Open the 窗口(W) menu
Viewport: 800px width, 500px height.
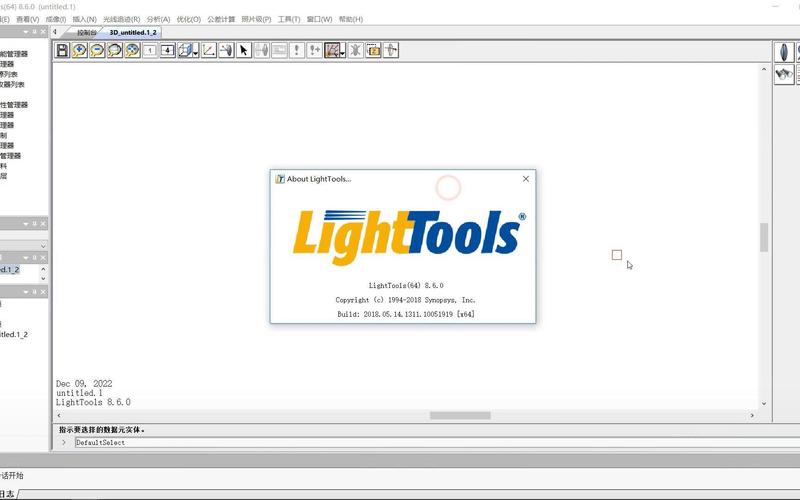(x=319, y=19)
